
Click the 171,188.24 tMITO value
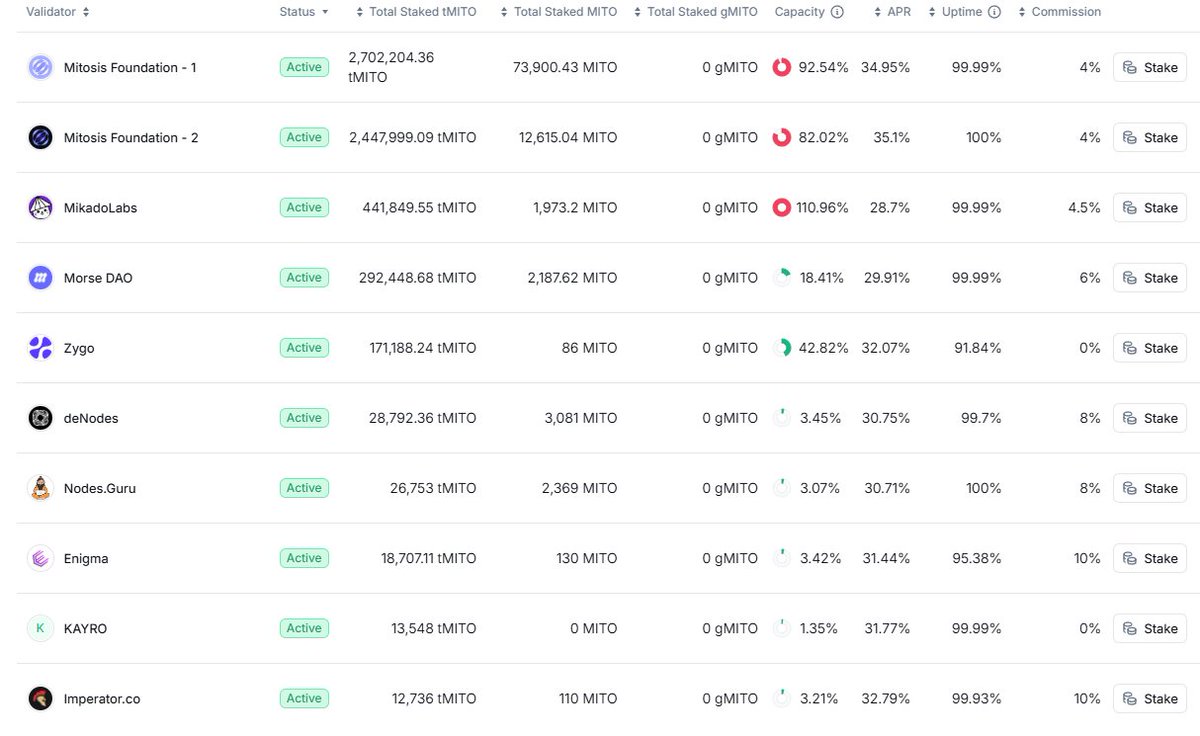[423, 348]
